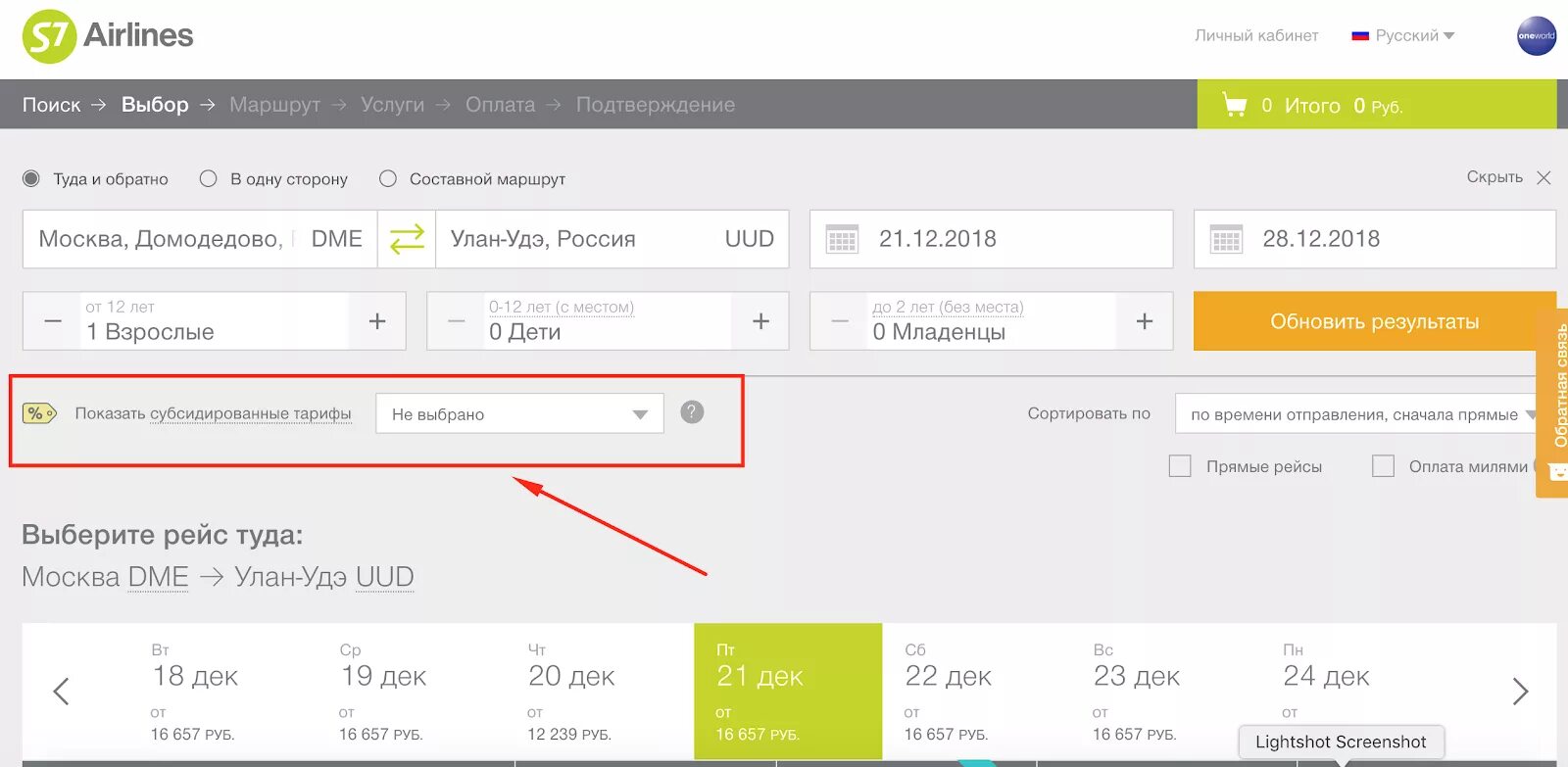1568x767 pixels.
Task: Go to the Маршрут step
Action: tap(274, 105)
